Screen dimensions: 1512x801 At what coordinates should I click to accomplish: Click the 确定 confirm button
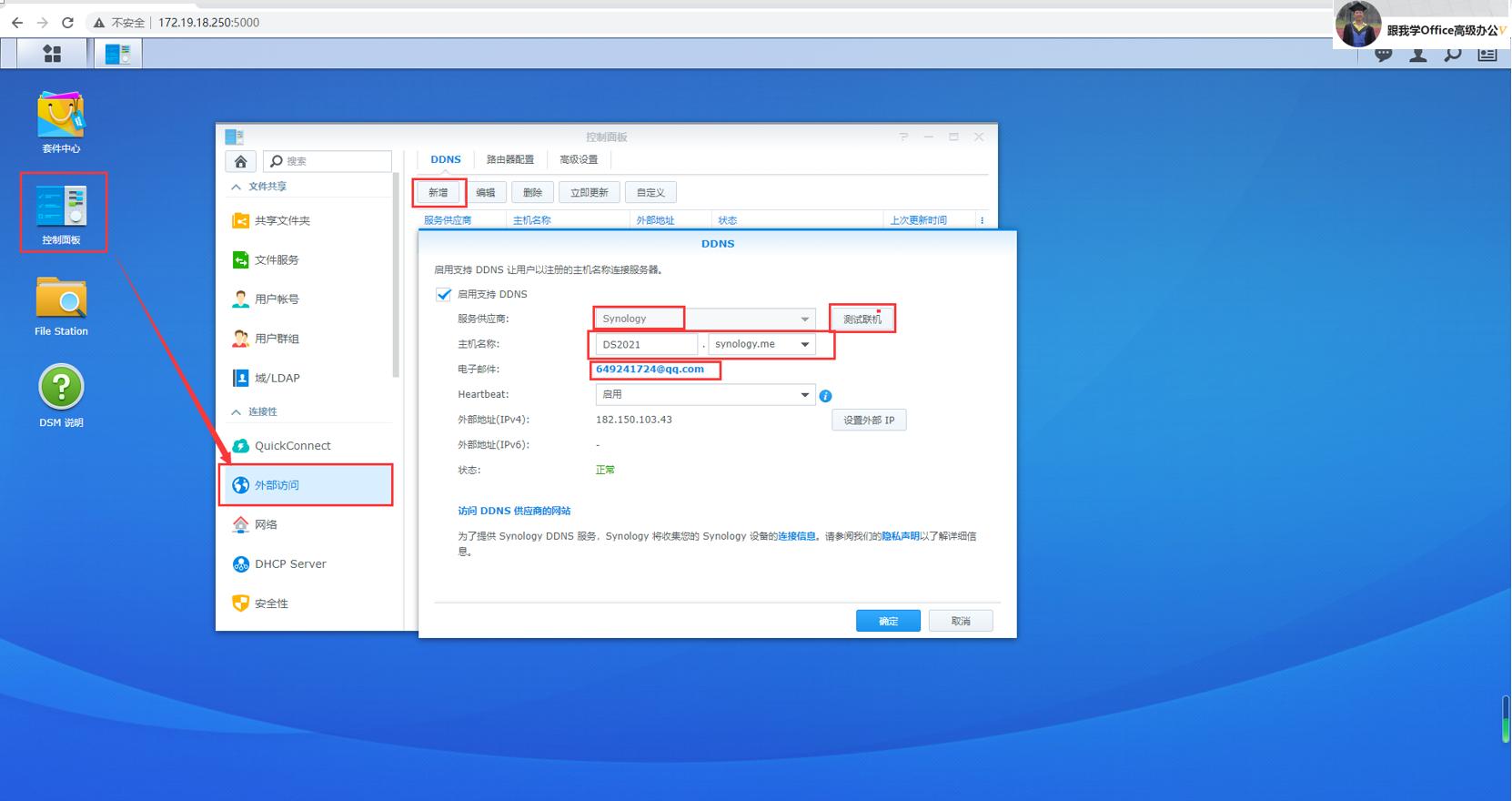(888, 621)
